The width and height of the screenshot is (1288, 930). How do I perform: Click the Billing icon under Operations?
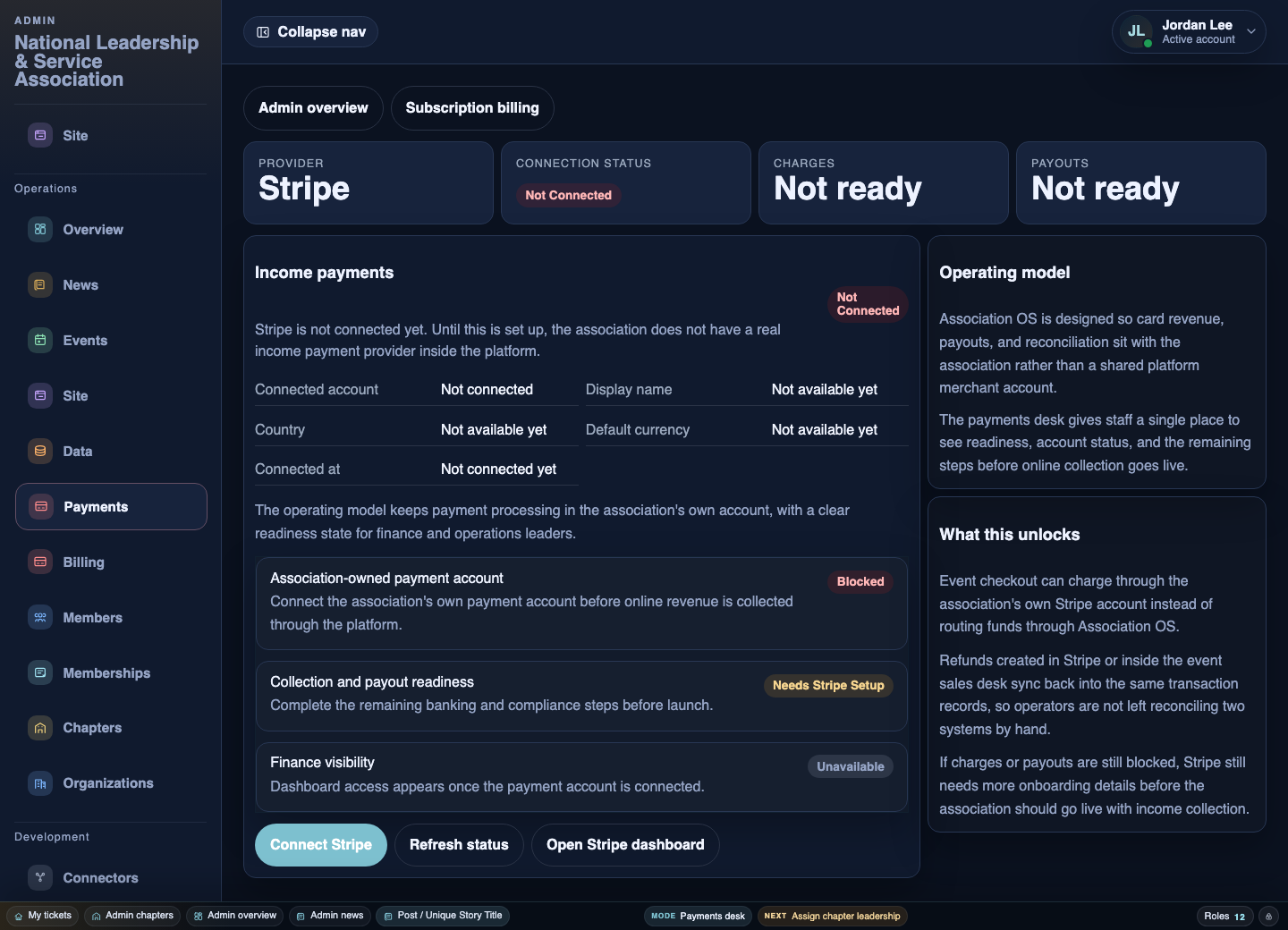40,562
